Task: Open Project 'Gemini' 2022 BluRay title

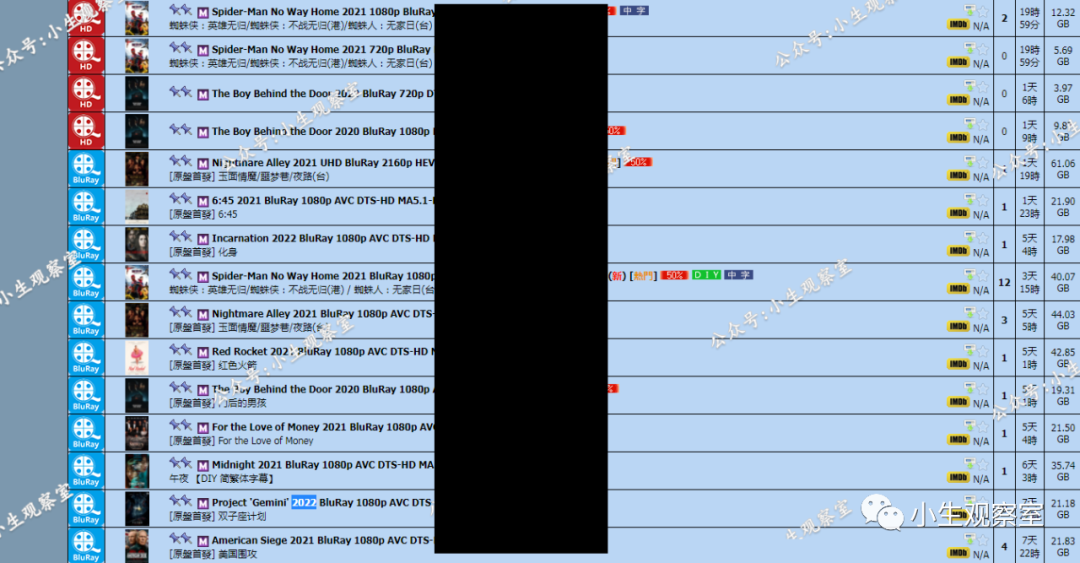Action: click(322, 503)
